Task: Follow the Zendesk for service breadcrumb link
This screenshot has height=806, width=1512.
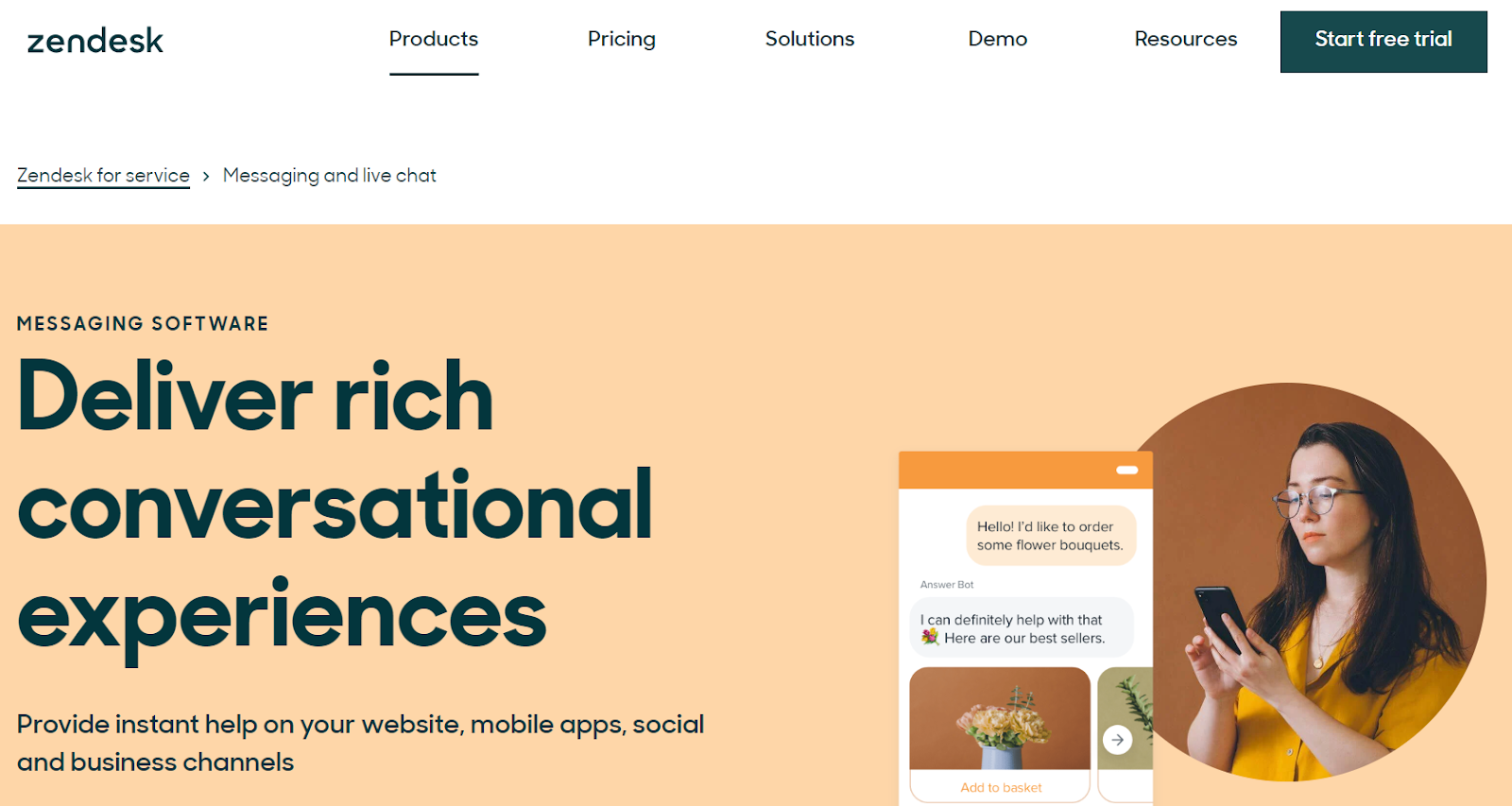Action: click(103, 175)
